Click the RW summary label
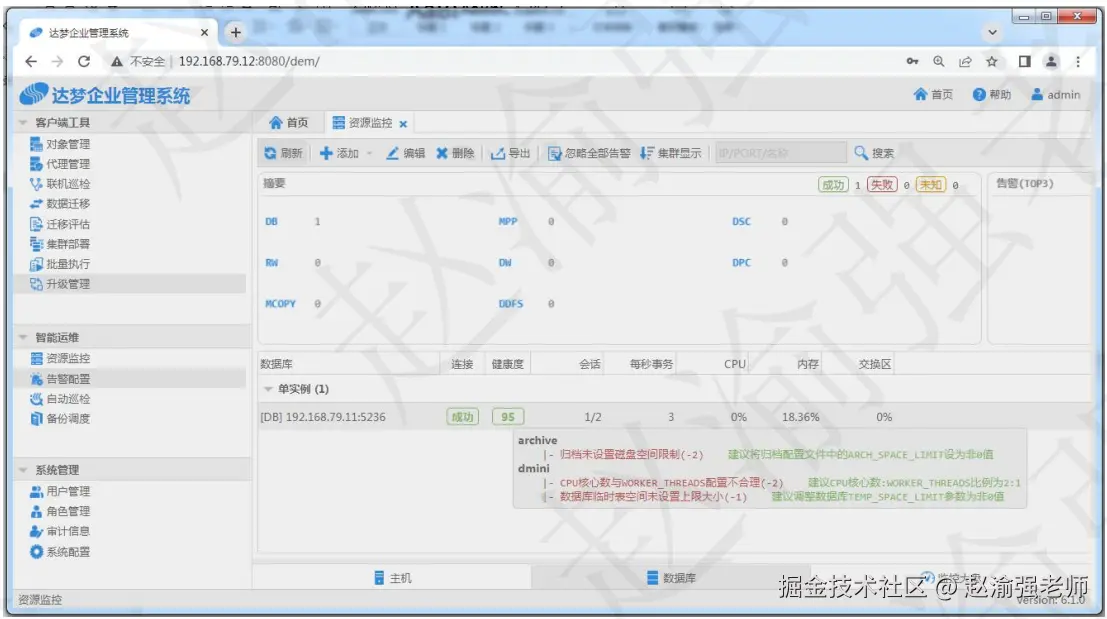Image resolution: width=1107 pixels, height=619 pixels. 272,263
